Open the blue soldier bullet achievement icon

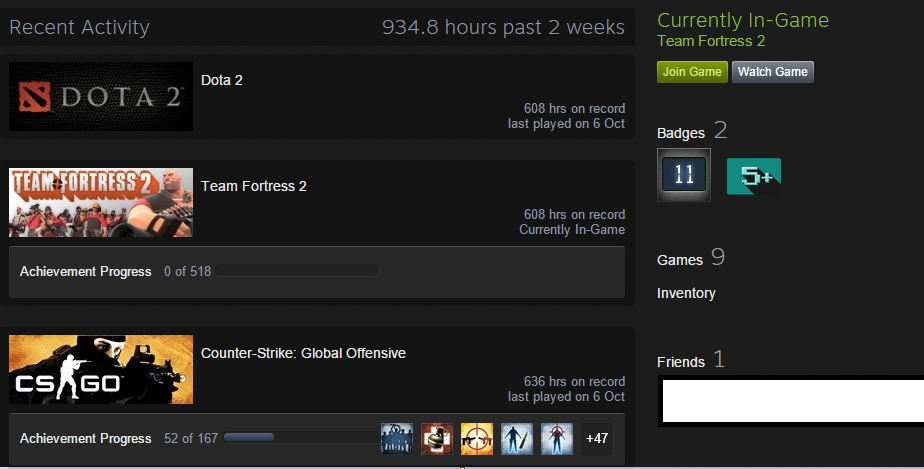517,439
